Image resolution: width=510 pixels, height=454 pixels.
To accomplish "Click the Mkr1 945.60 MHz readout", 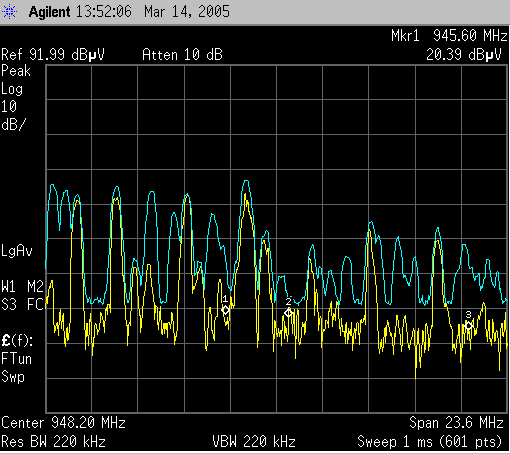I will coord(449,35).
